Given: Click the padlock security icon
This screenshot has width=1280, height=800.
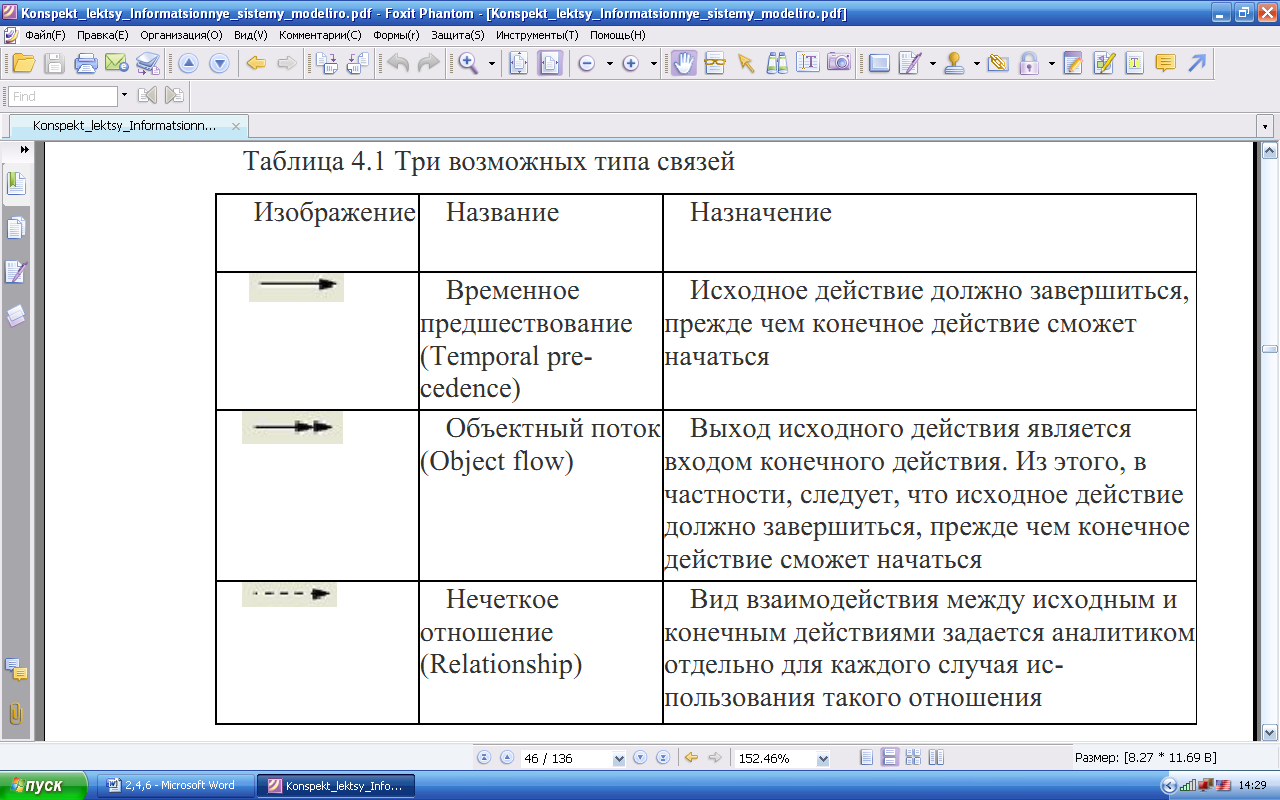Looking at the screenshot, I should pyautogui.click(x=1029, y=63).
